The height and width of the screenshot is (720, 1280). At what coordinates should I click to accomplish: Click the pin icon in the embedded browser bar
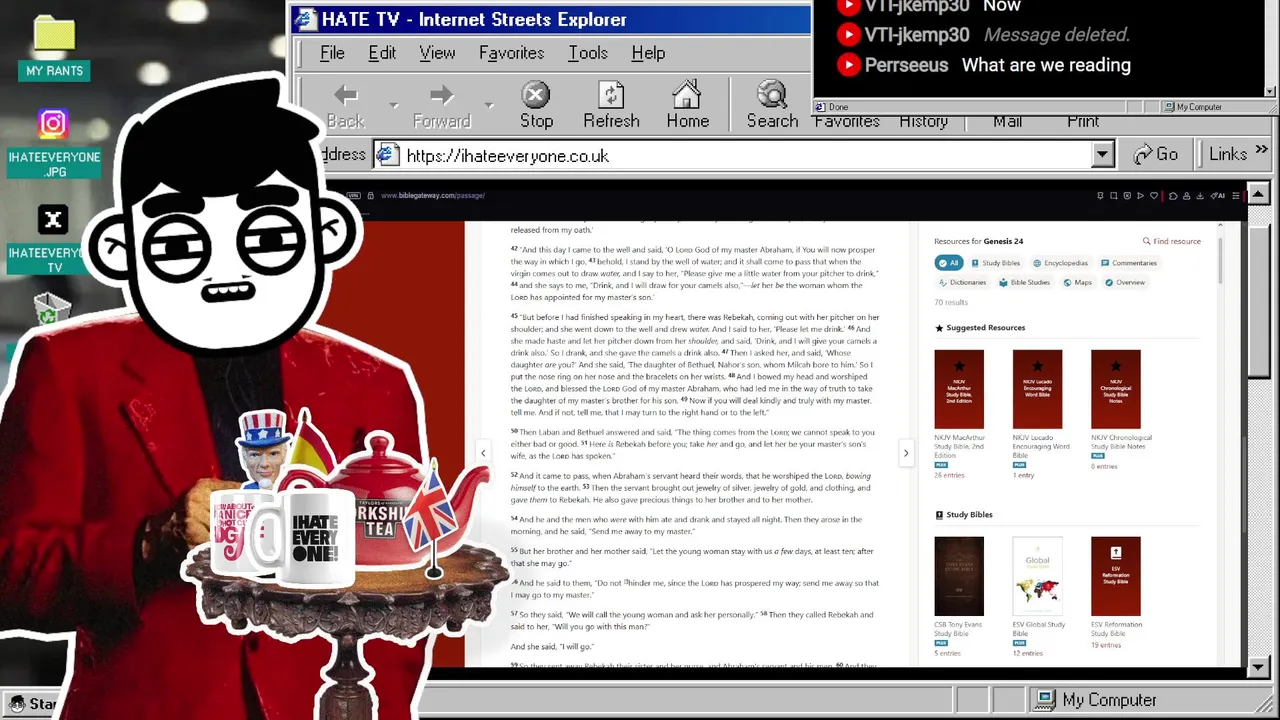click(x=1100, y=196)
